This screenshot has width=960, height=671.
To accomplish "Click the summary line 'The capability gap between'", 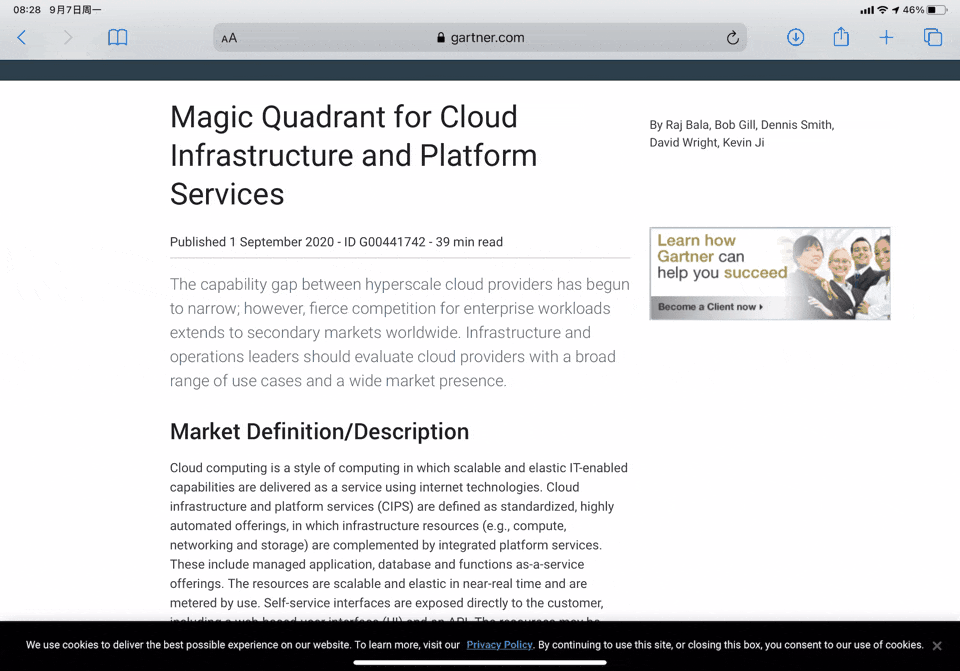I will (400, 285).
